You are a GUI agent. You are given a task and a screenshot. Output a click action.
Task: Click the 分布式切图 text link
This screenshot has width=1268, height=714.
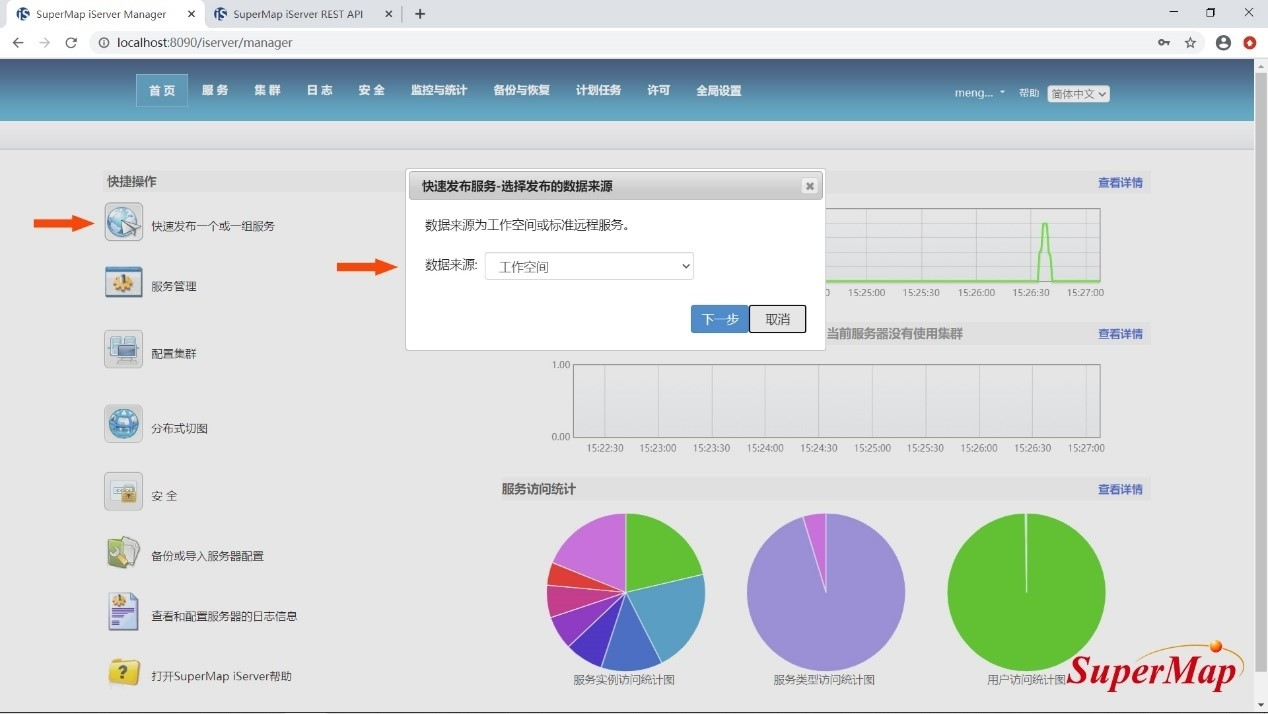(180, 428)
